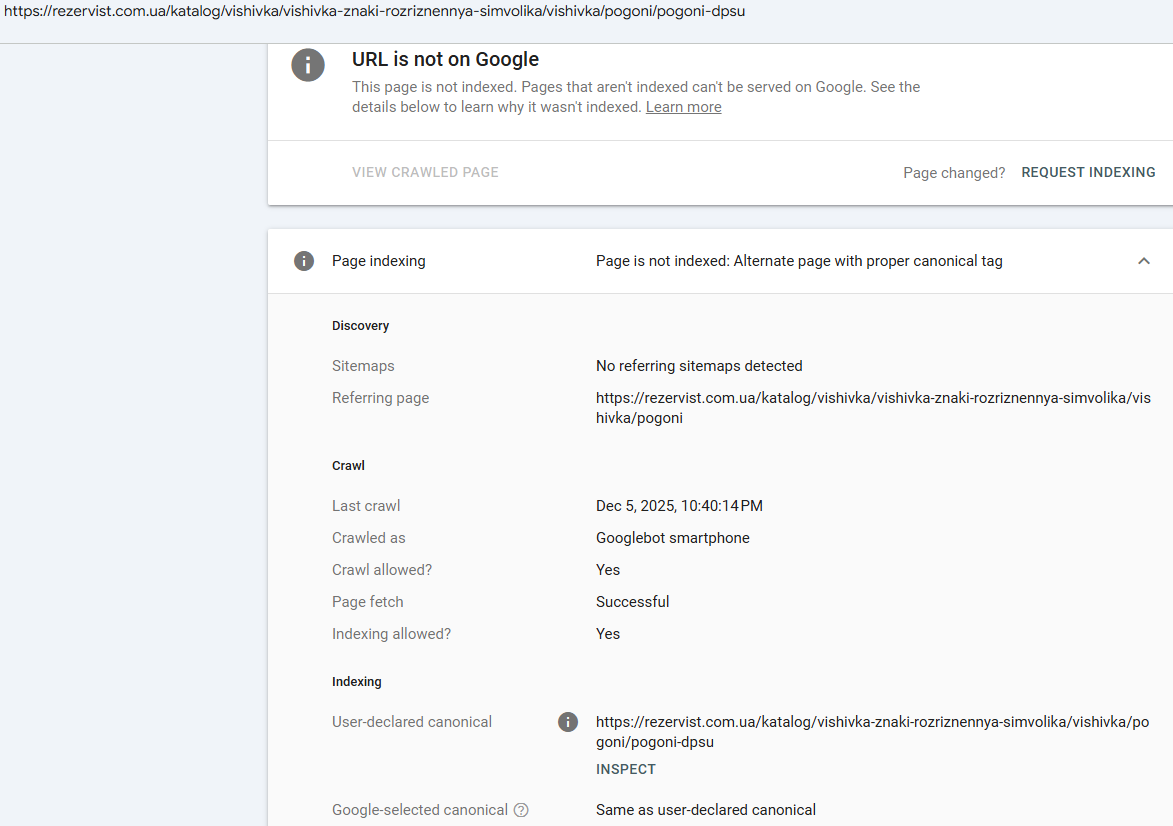Click the Referring page URL value
1173x826 pixels.
872,408
